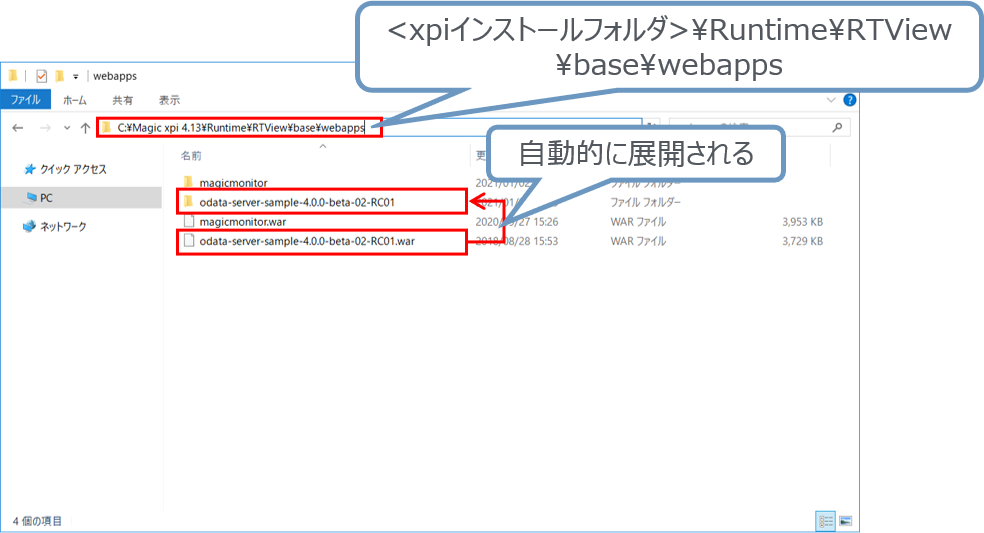Open the quick access toolbar dropdown
The height and width of the screenshot is (533, 984).
coord(75,76)
